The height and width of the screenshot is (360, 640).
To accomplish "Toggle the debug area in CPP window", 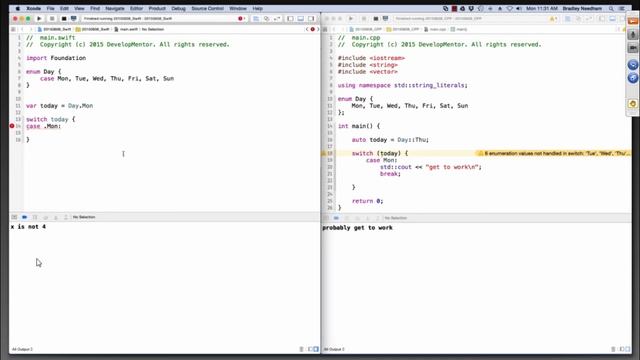I will (613, 19).
